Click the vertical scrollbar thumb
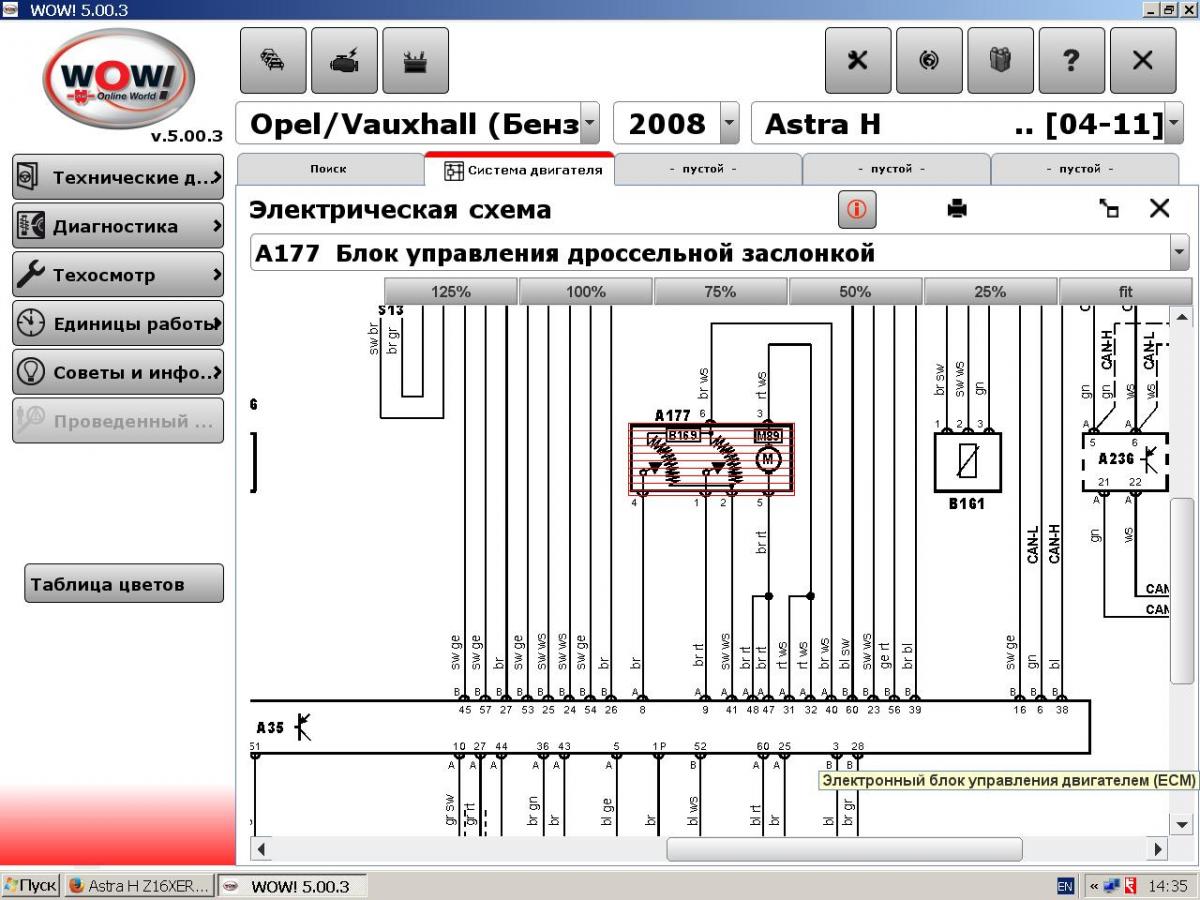 click(1182, 590)
